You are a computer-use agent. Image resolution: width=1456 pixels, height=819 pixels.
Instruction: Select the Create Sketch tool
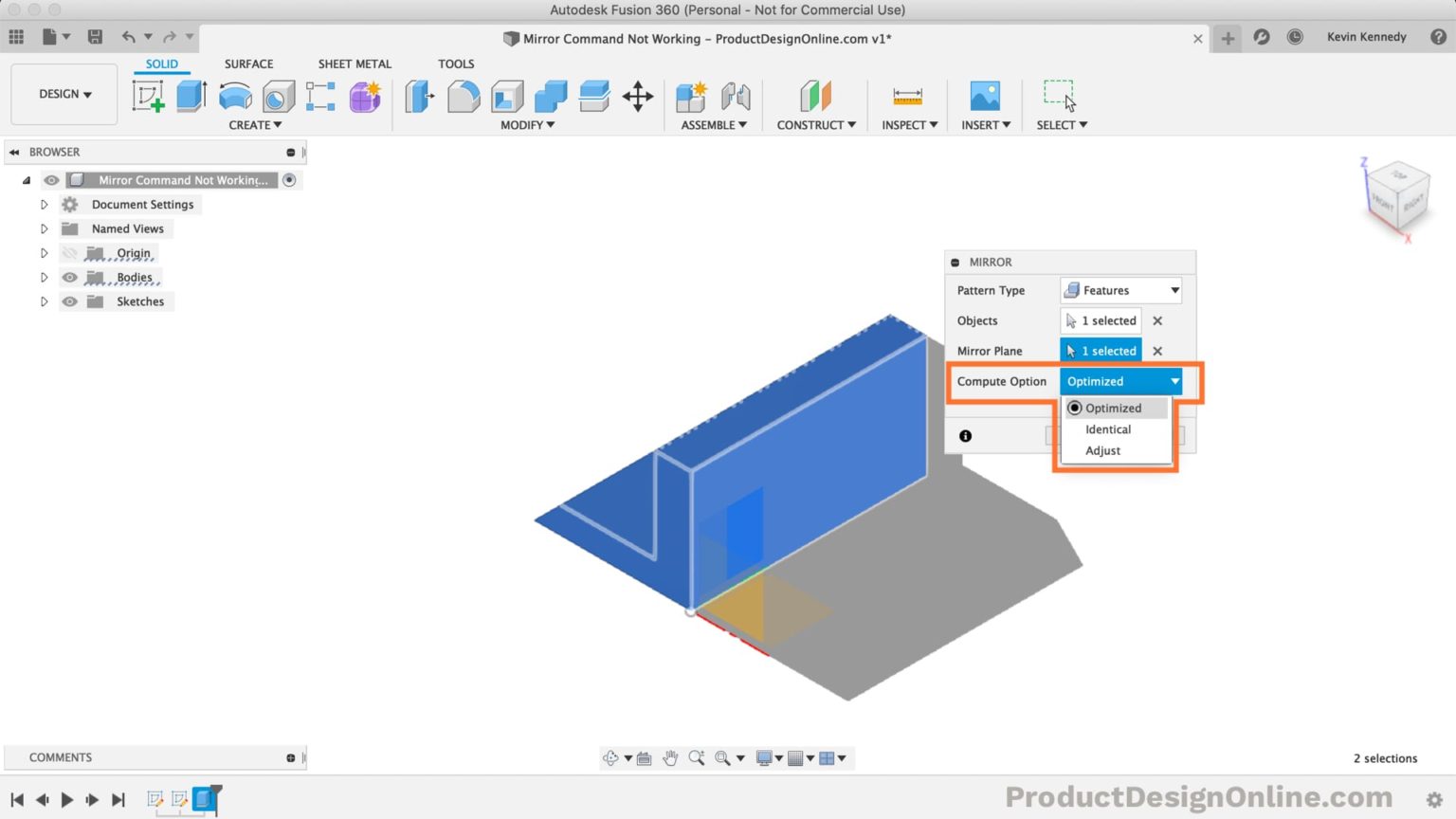pos(147,96)
